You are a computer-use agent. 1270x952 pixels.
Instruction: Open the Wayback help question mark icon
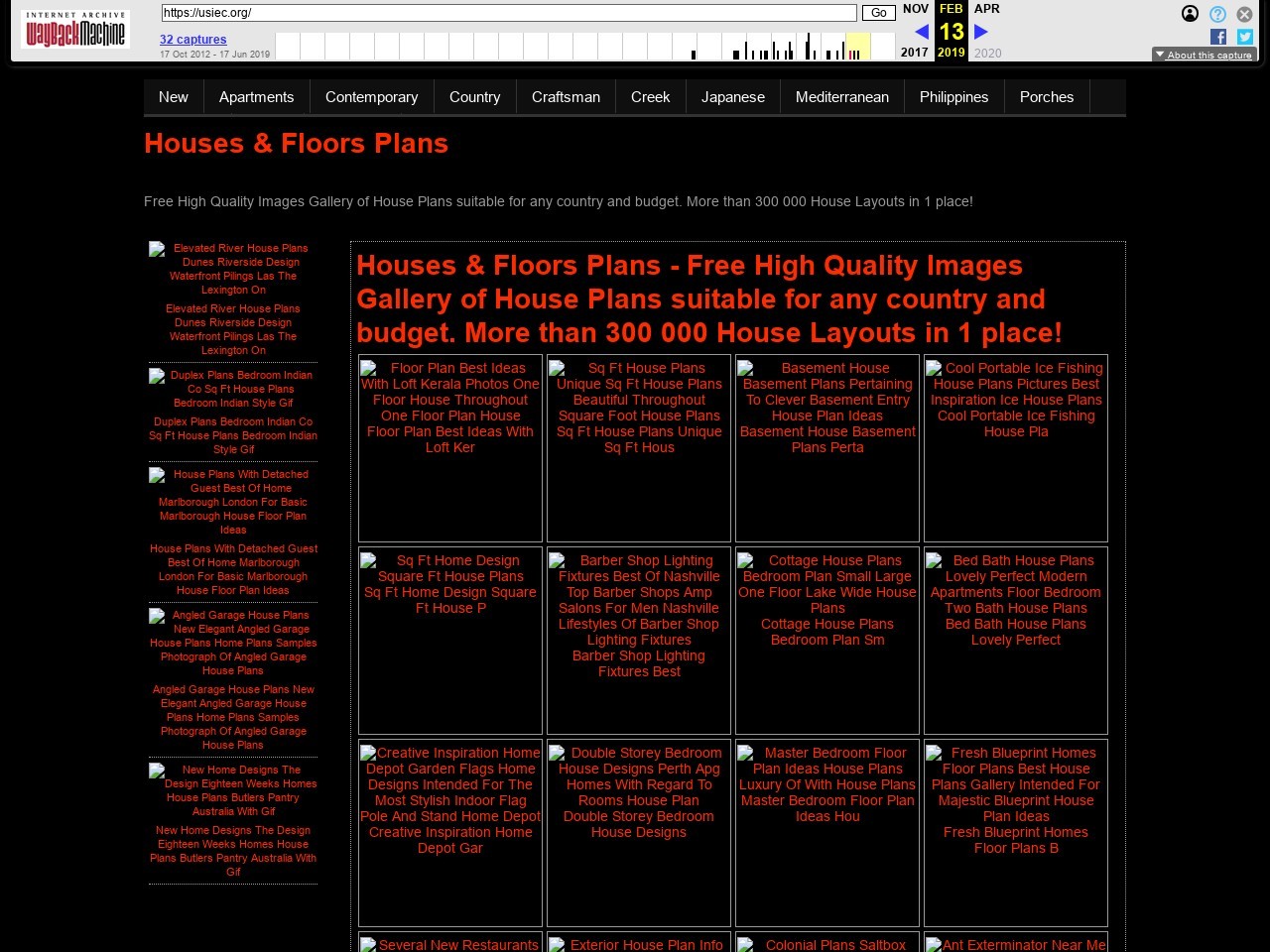click(x=1217, y=14)
